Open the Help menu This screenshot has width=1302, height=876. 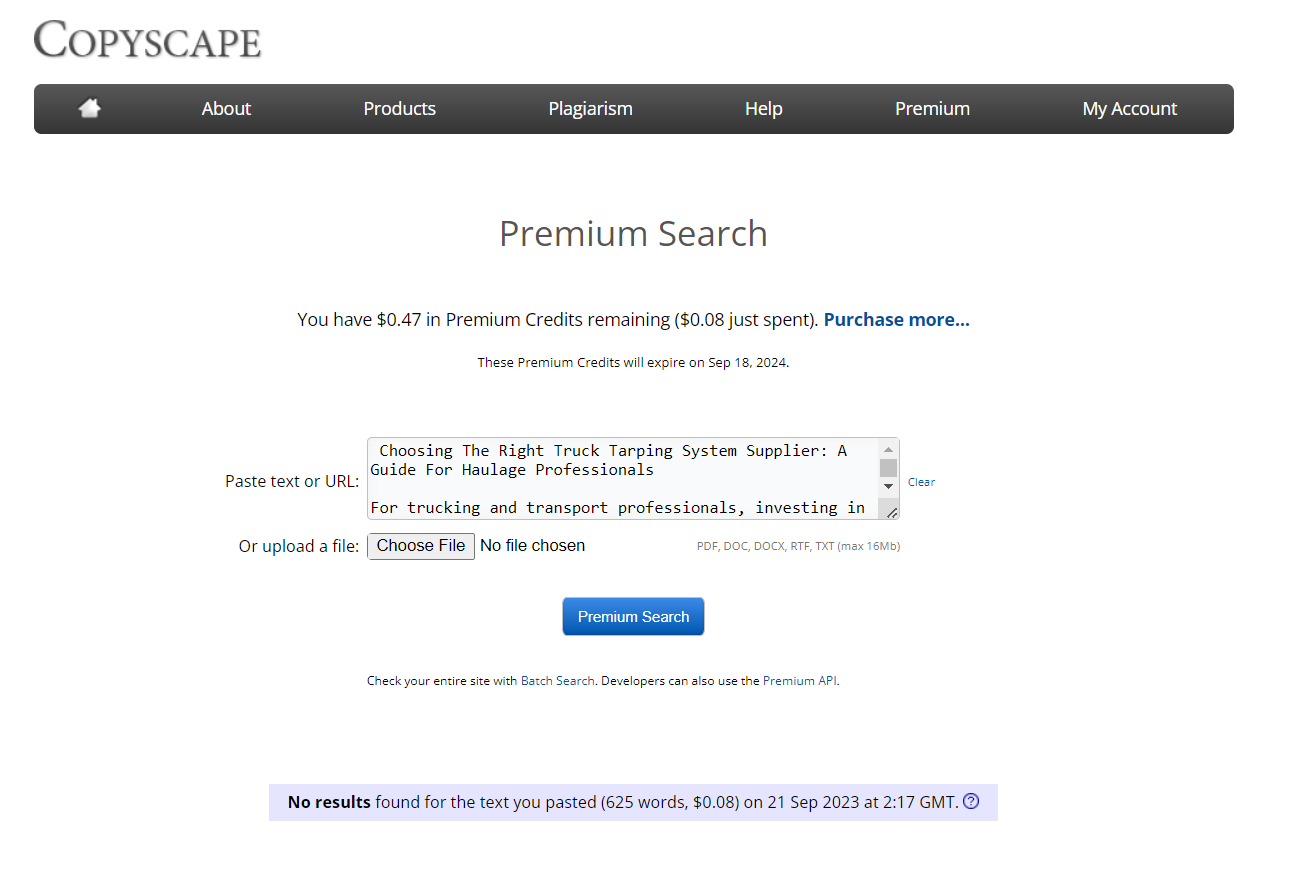pyautogui.click(x=763, y=109)
